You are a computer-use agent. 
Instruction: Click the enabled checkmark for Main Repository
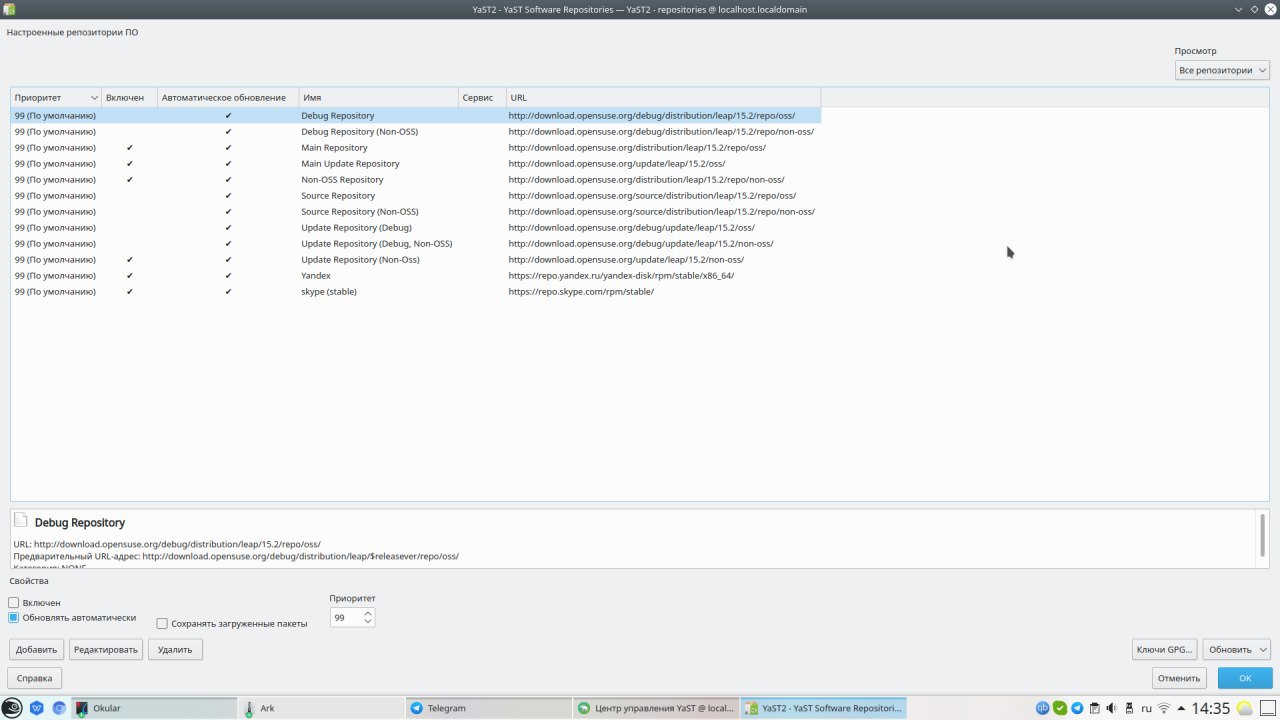point(130,148)
